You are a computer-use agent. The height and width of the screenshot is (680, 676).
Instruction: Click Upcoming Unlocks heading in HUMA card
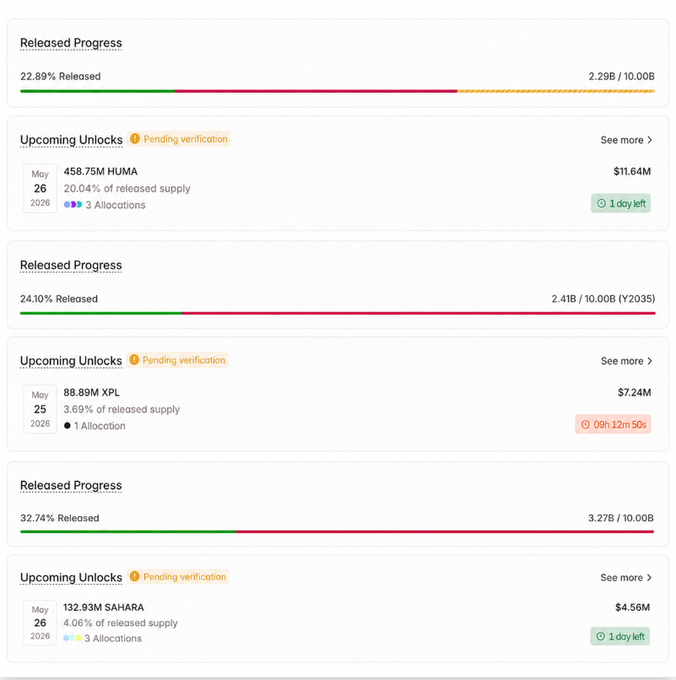(72, 140)
